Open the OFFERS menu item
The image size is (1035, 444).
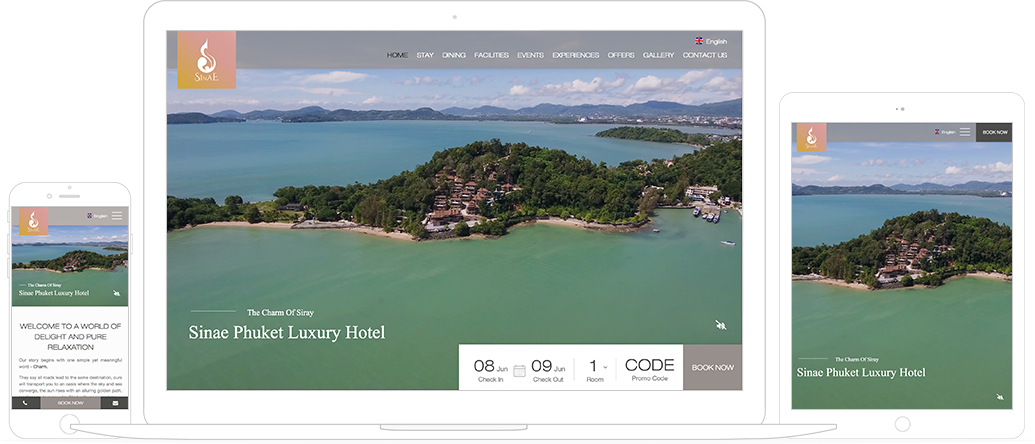621,55
